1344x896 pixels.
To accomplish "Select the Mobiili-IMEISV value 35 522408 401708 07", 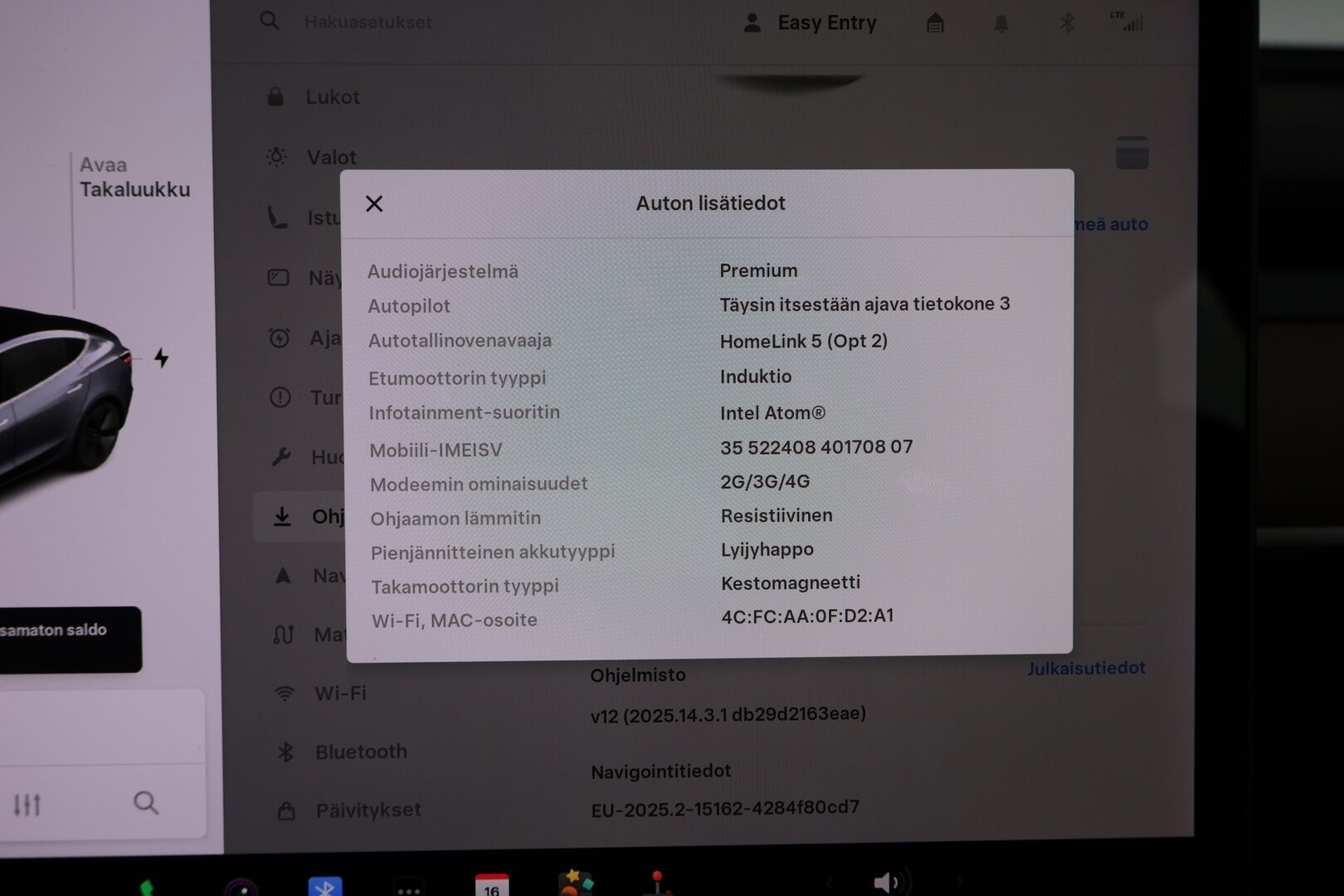I will coord(816,447).
